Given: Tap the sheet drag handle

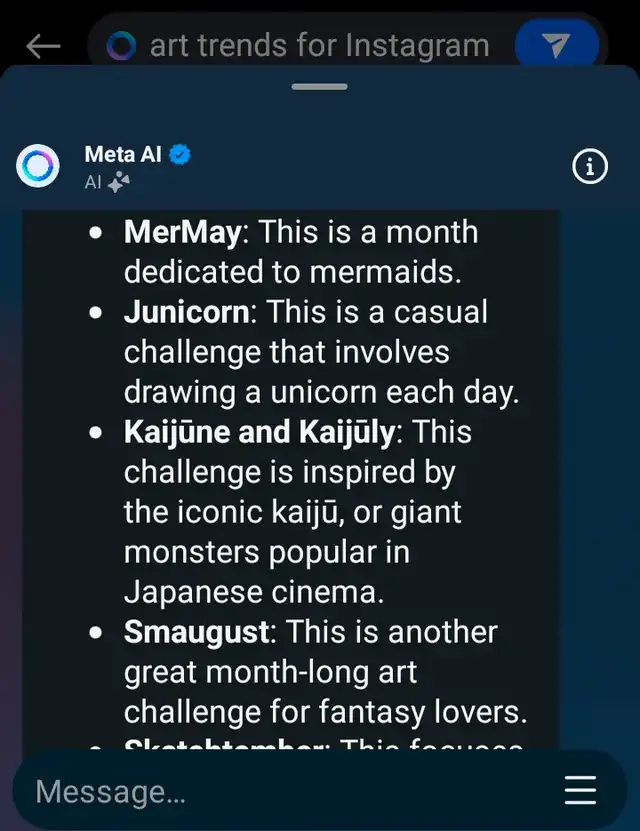Looking at the screenshot, I should point(319,86).
